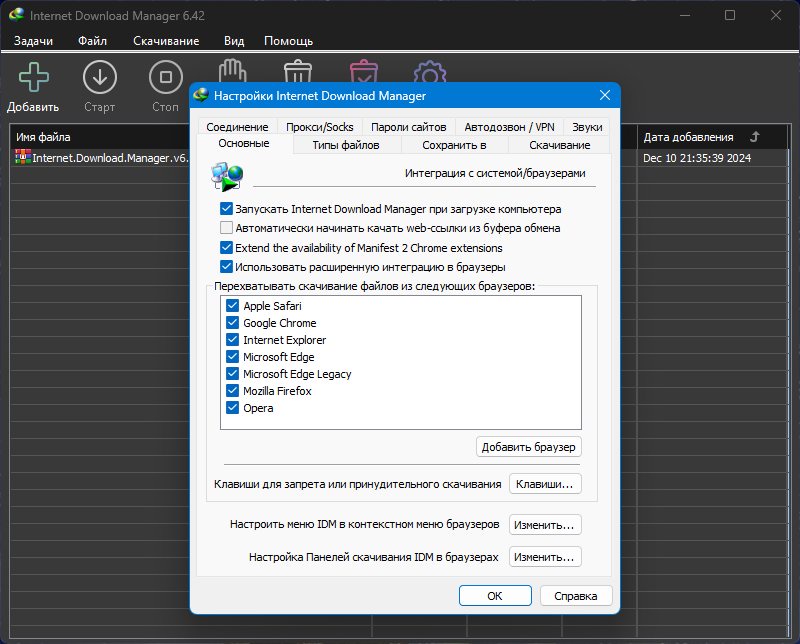Click the Dec 10 21:35:39 2024 date cell
The image size is (800, 644).
[696, 158]
